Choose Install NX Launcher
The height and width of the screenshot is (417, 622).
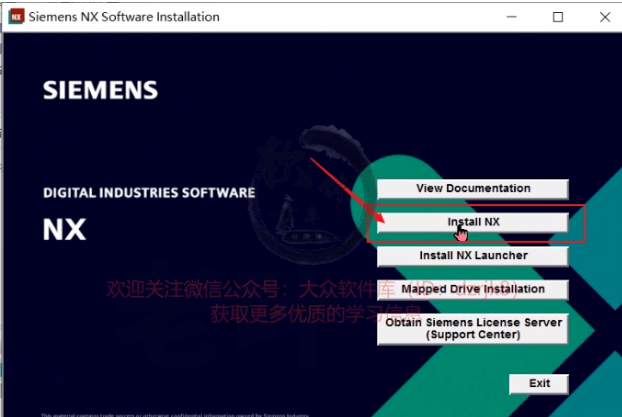coord(472,256)
